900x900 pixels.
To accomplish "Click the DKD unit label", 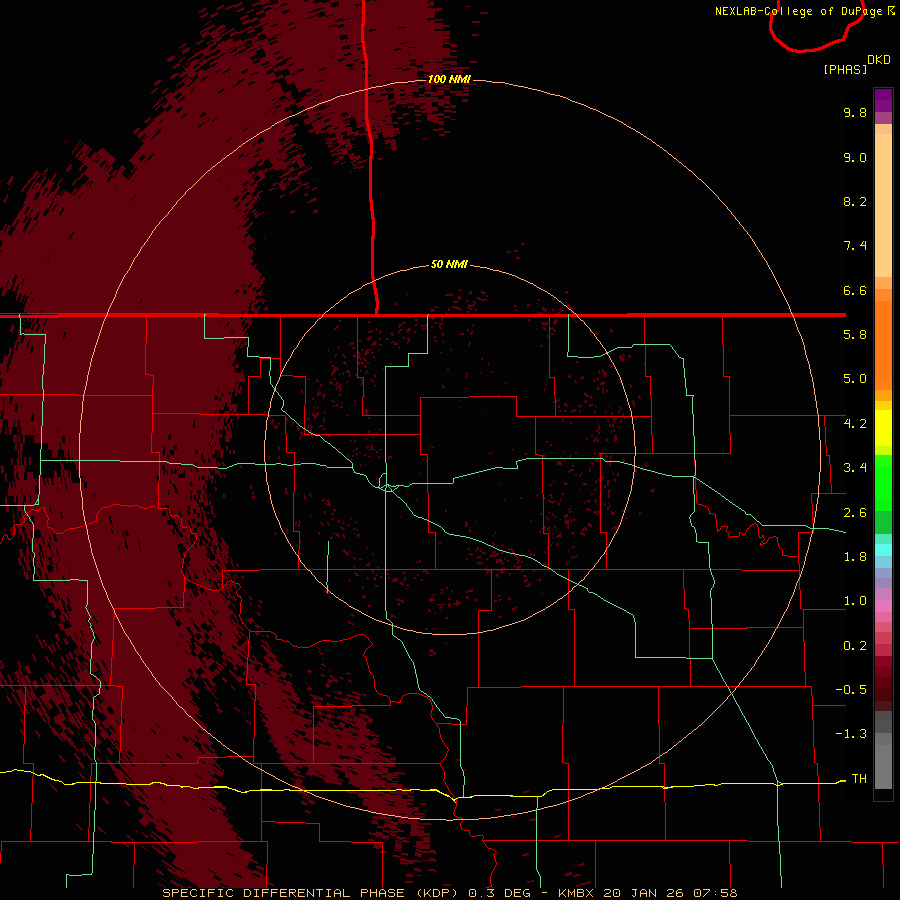I will pyautogui.click(x=879, y=60).
